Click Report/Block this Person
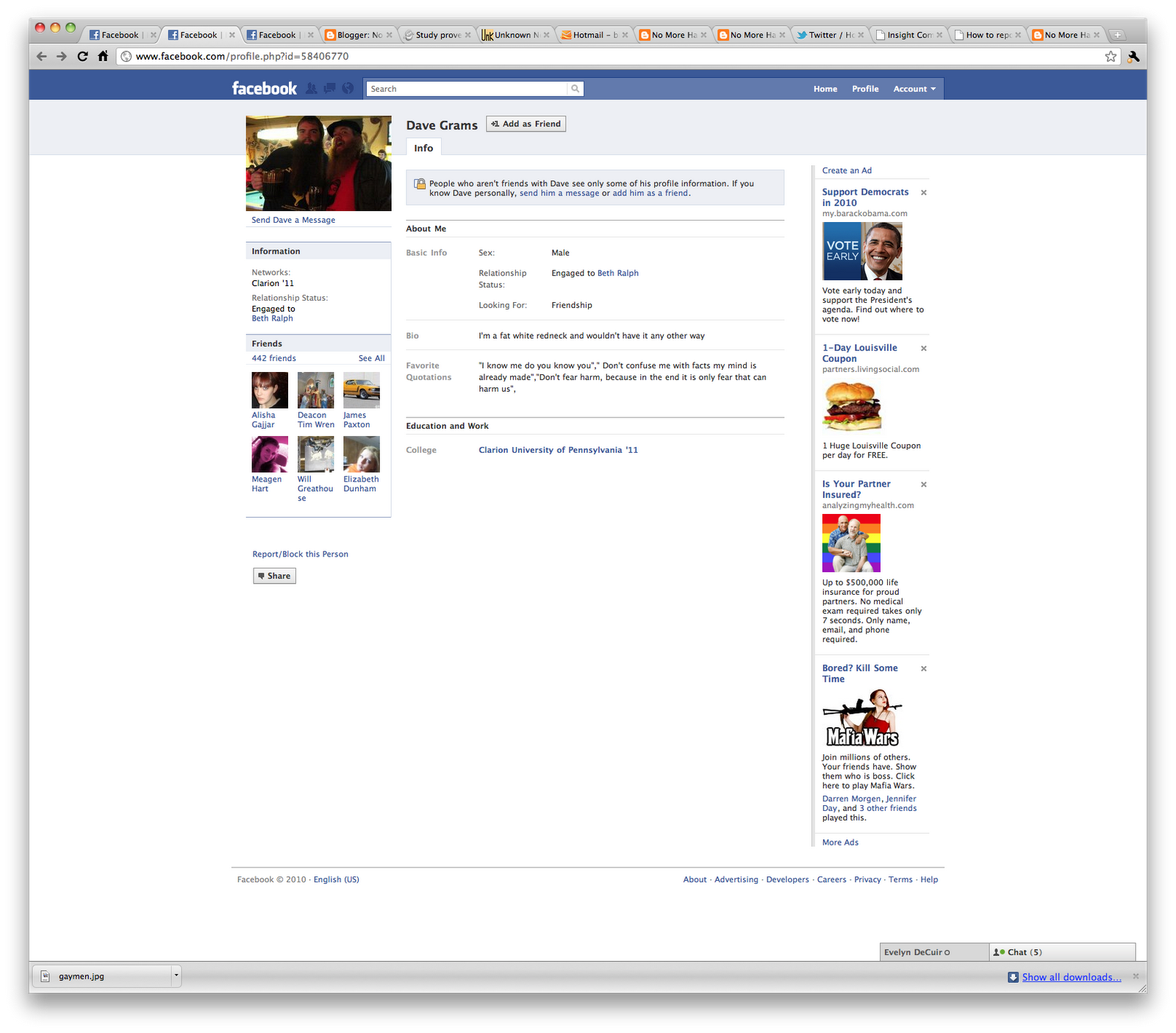This screenshot has width=1176, height=1033. (301, 554)
